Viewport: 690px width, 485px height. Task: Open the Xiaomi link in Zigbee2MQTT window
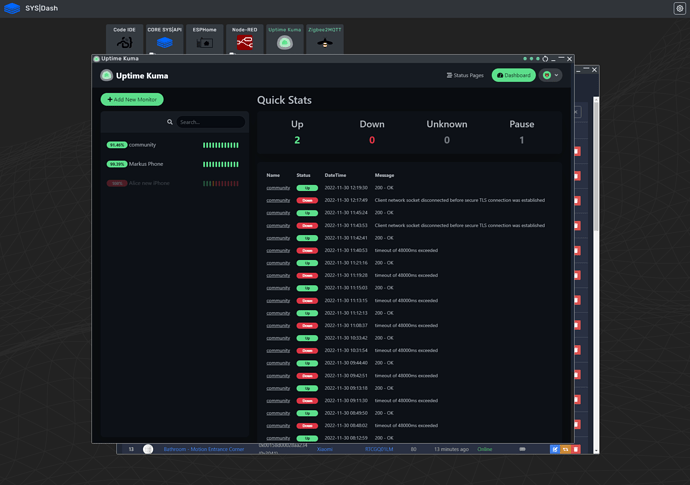point(325,449)
